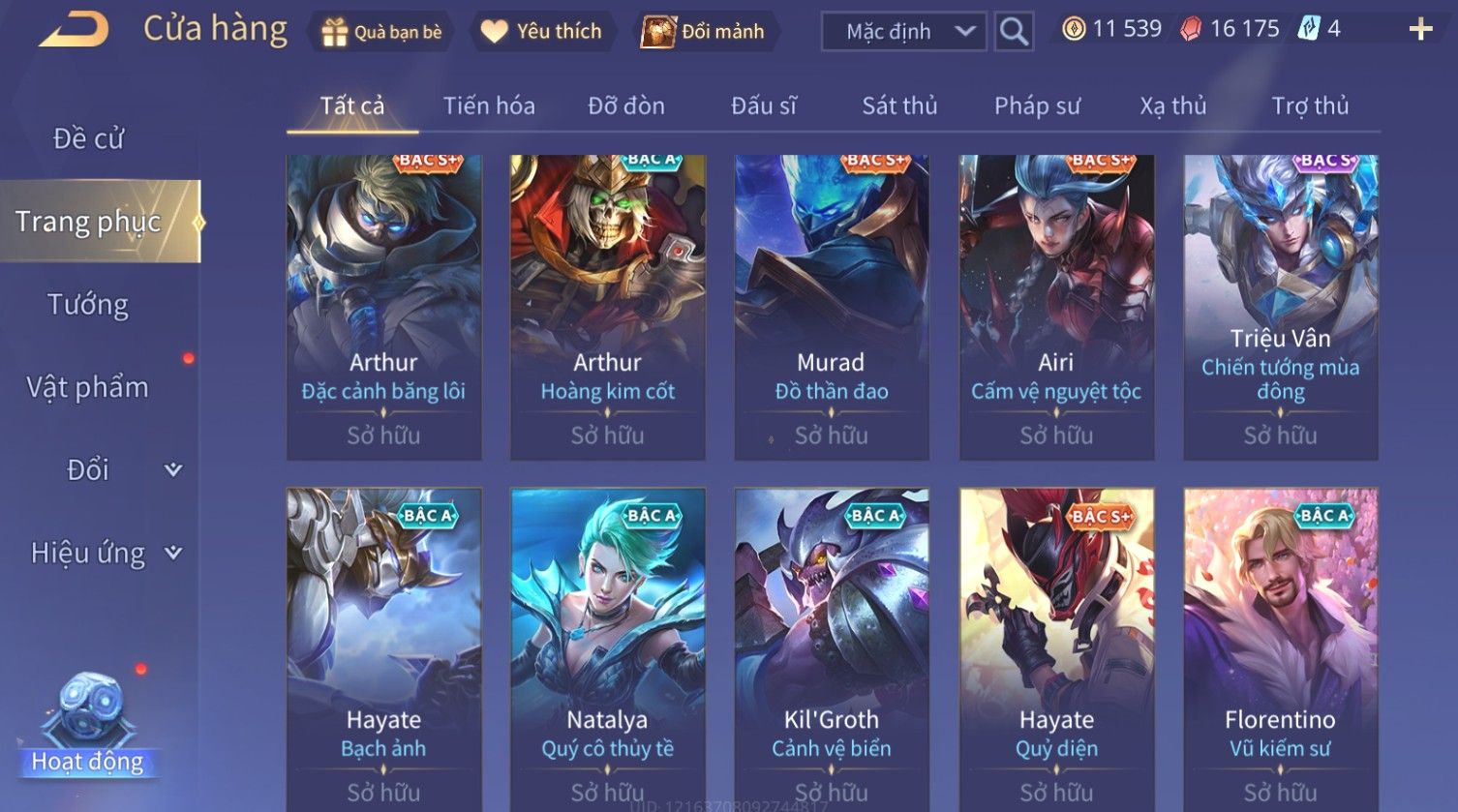Click the back arrow icon
This screenshot has height=812, width=1458.
coord(74,29)
